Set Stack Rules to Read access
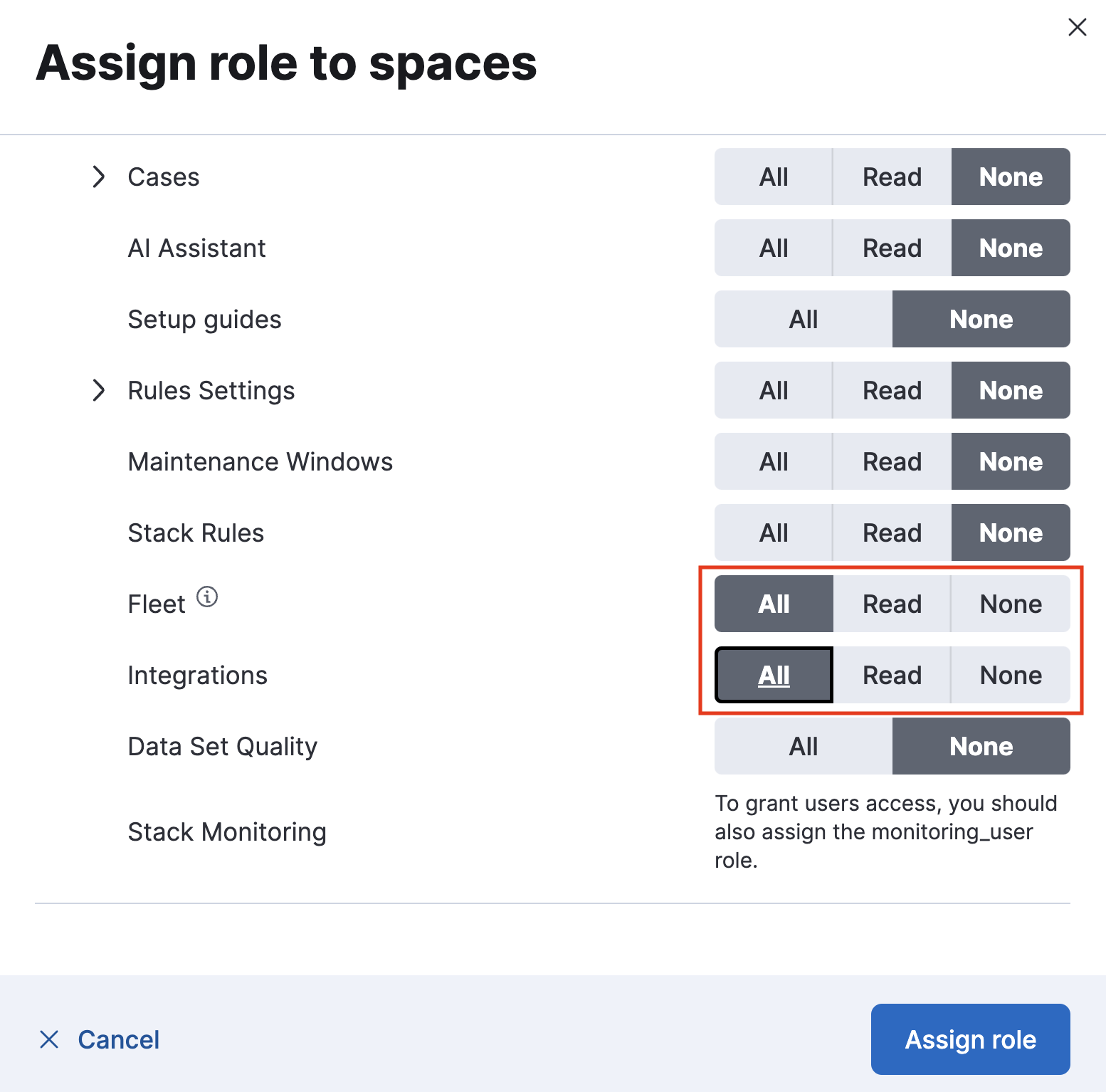This screenshot has height=1092, width=1106. click(x=892, y=532)
